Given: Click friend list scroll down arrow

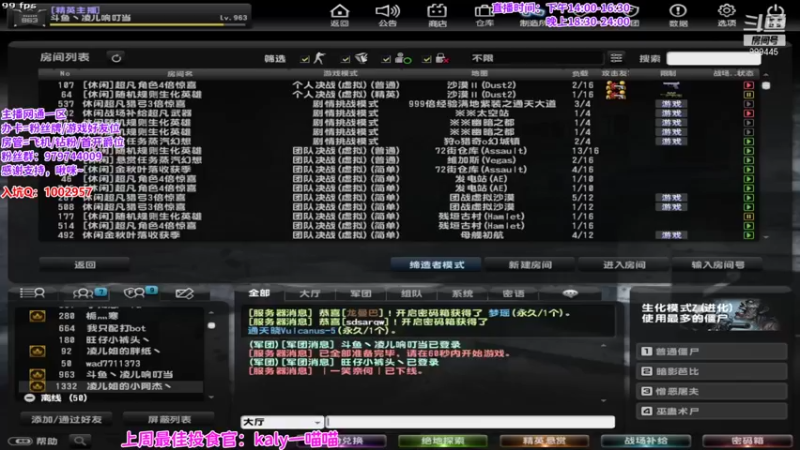Looking at the screenshot, I should 211,397.
